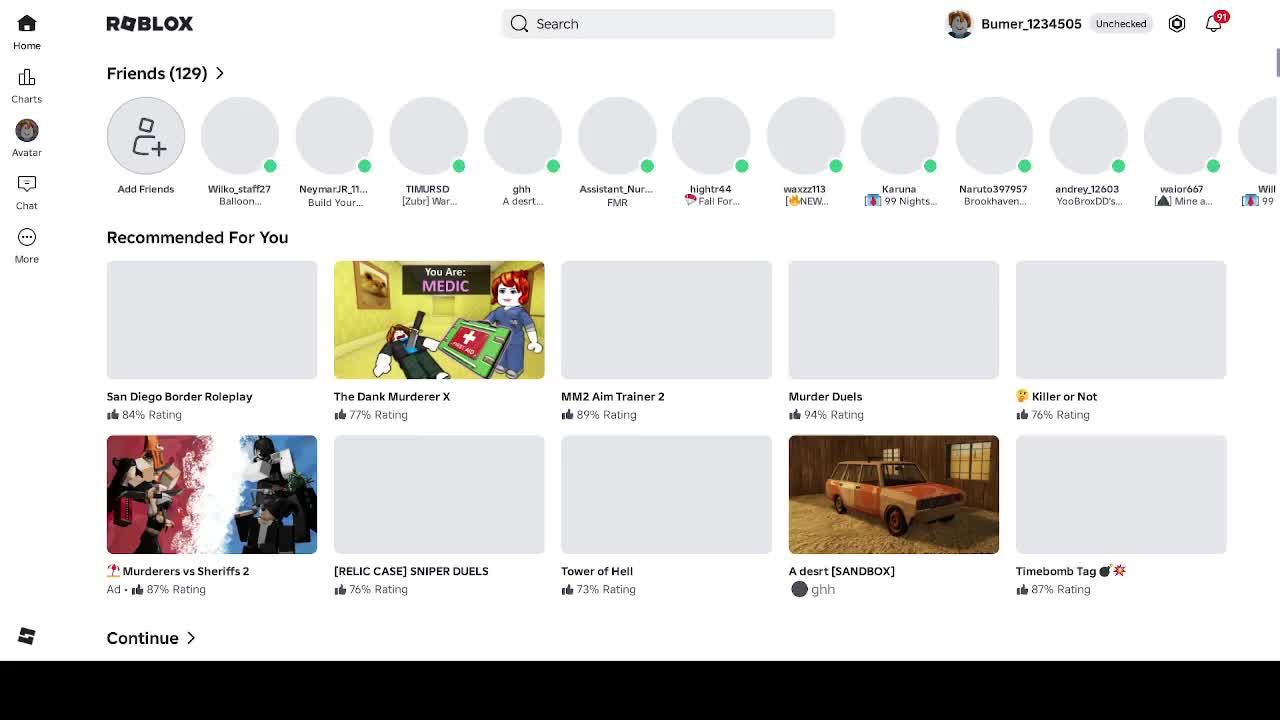Open friend Karuna's avatar
Viewport: 1280px width, 720px height.
click(x=900, y=136)
